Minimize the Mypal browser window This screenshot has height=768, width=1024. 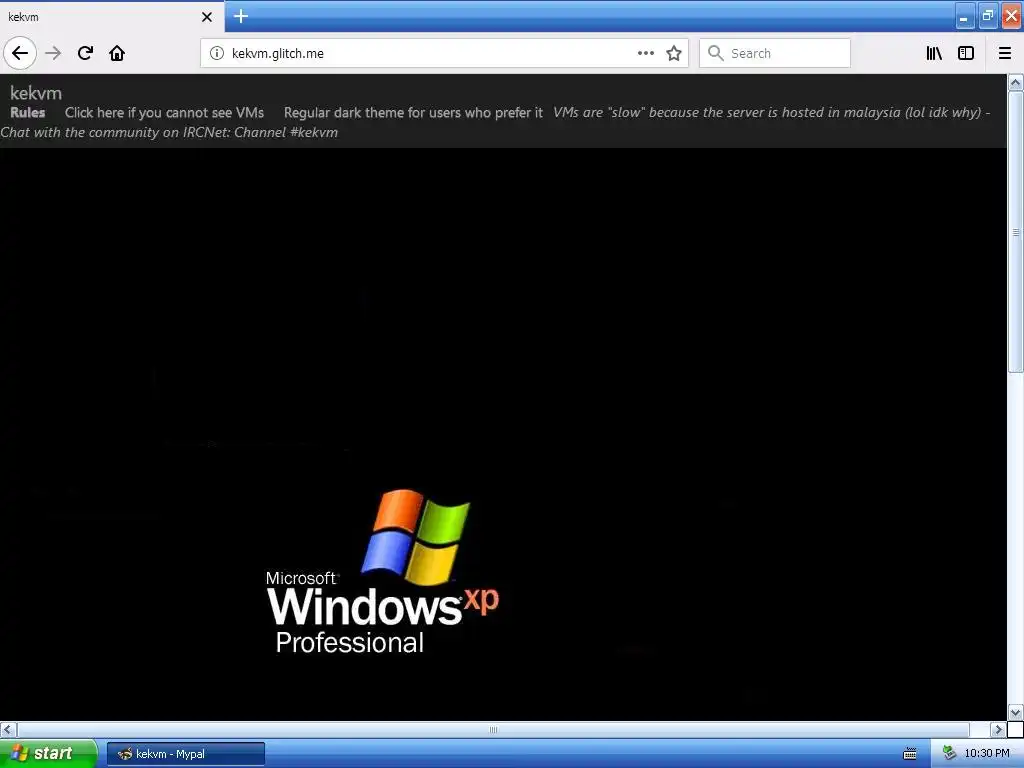965,16
